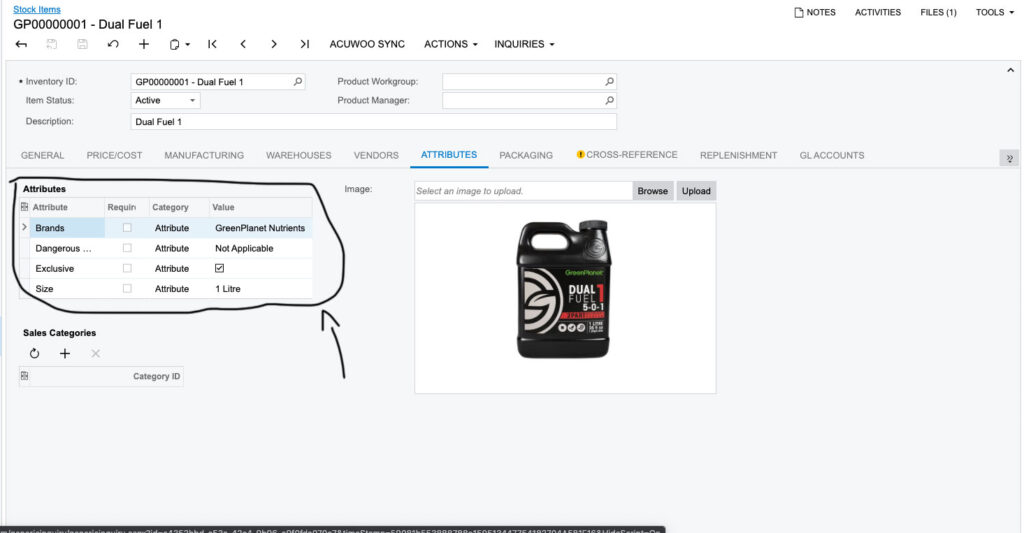
Task: Click the Save and Close icon
Action: [x=52, y=44]
